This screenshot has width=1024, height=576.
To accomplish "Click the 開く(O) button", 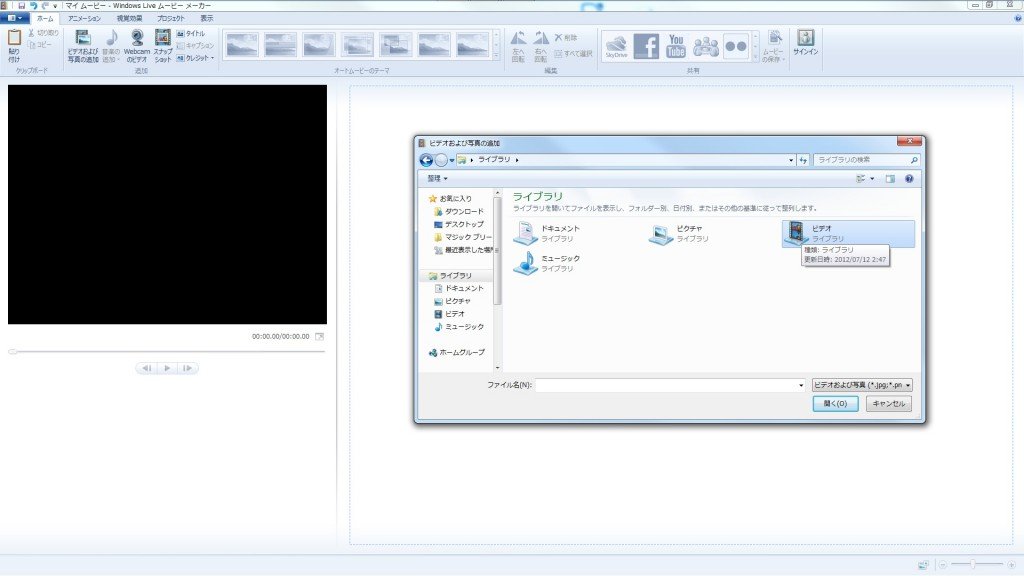I will point(835,404).
